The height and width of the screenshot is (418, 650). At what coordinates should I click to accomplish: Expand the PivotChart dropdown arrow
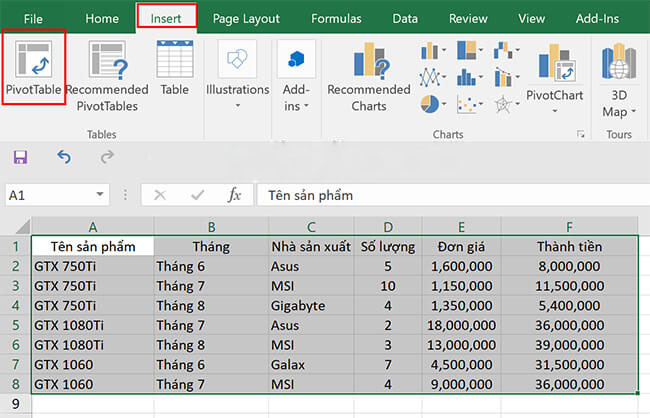pos(555,111)
